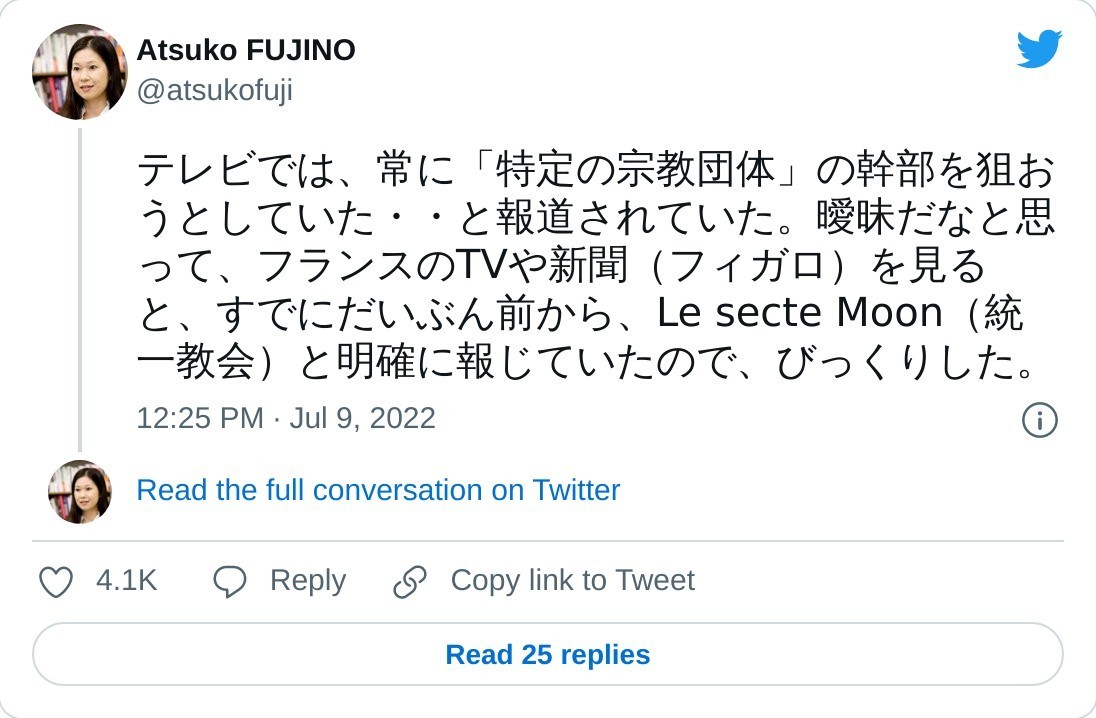1096x718 pixels.
Task: Visit the @atsukofuji handle
Action: point(214,91)
